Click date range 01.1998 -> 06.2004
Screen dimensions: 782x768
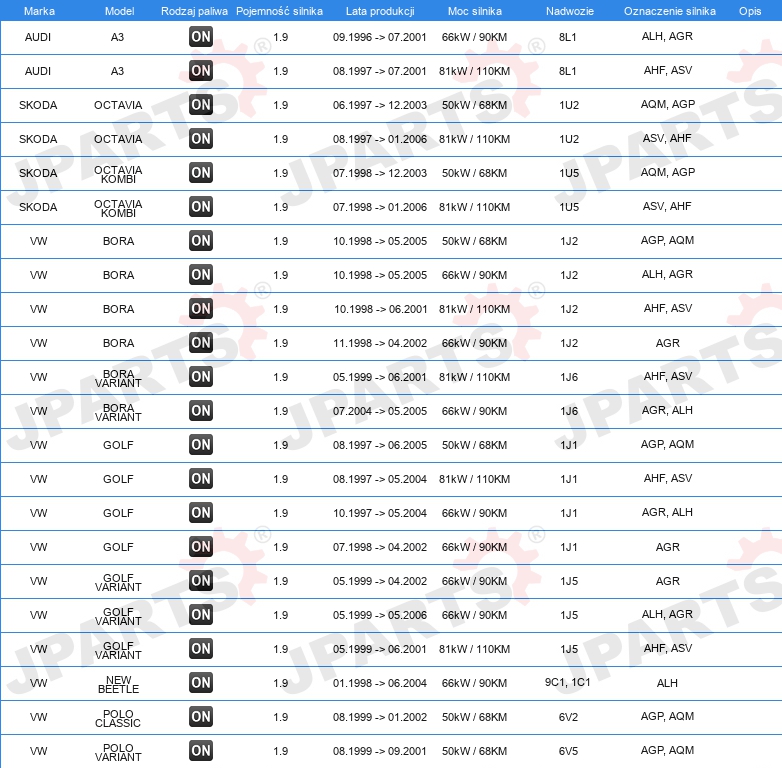click(380, 683)
